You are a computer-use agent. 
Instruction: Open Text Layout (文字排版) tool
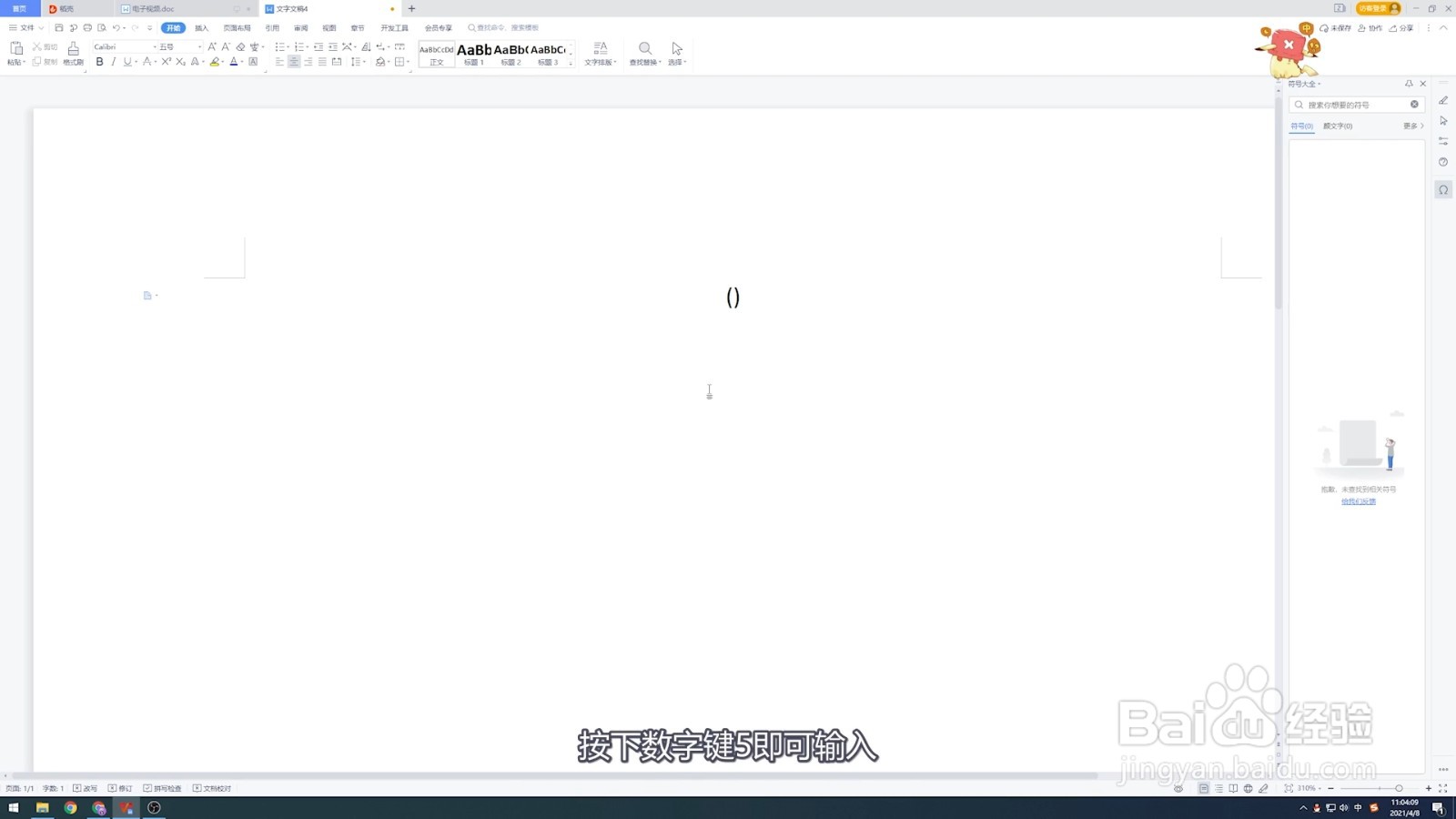tap(600, 53)
